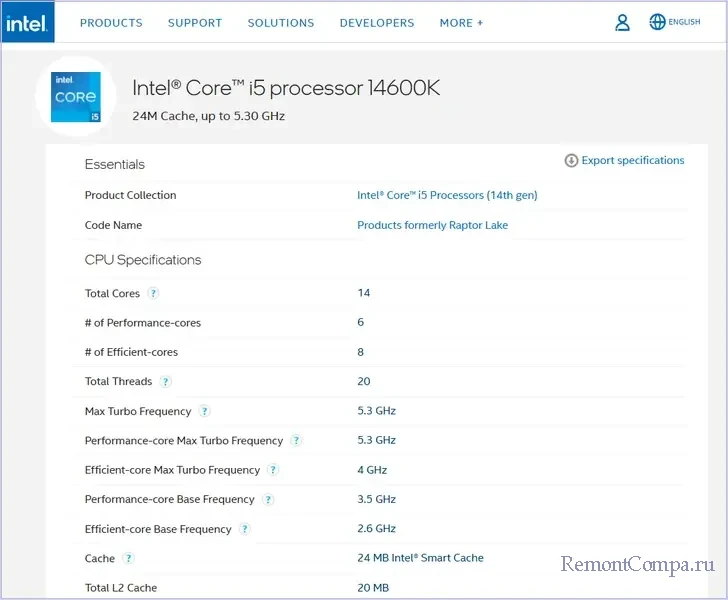
Task: Click the Intel logo
Action: tap(27, 22)
